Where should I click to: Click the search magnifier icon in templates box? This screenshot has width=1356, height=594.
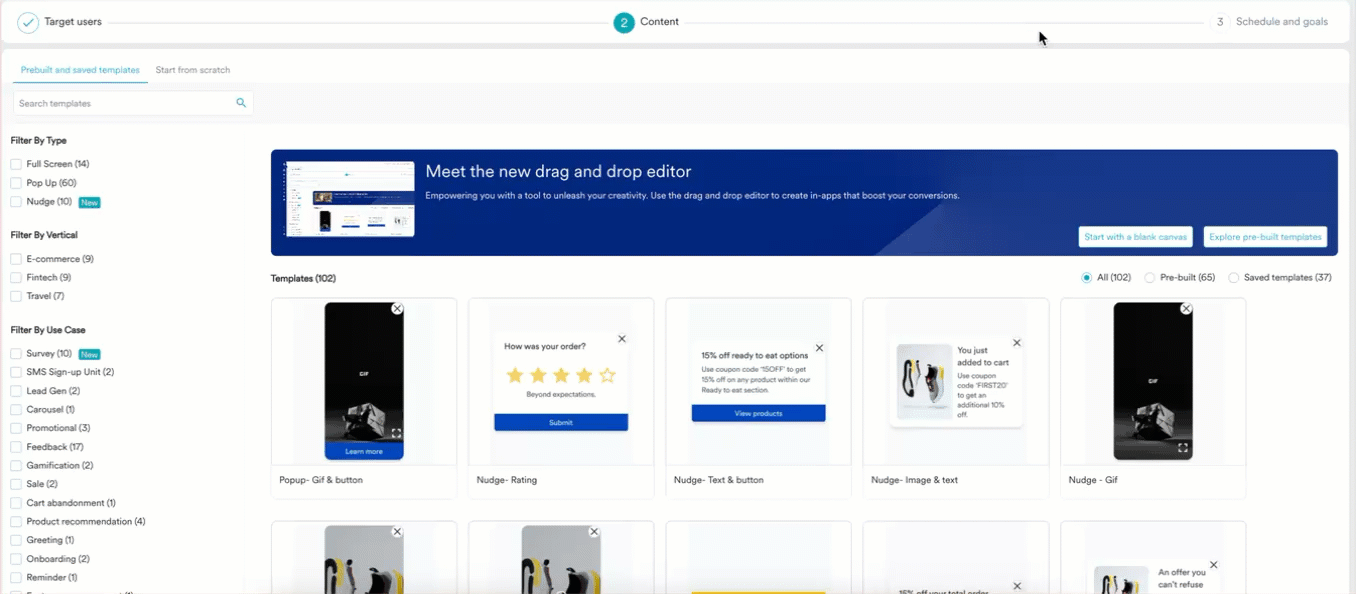click(241, 103)
